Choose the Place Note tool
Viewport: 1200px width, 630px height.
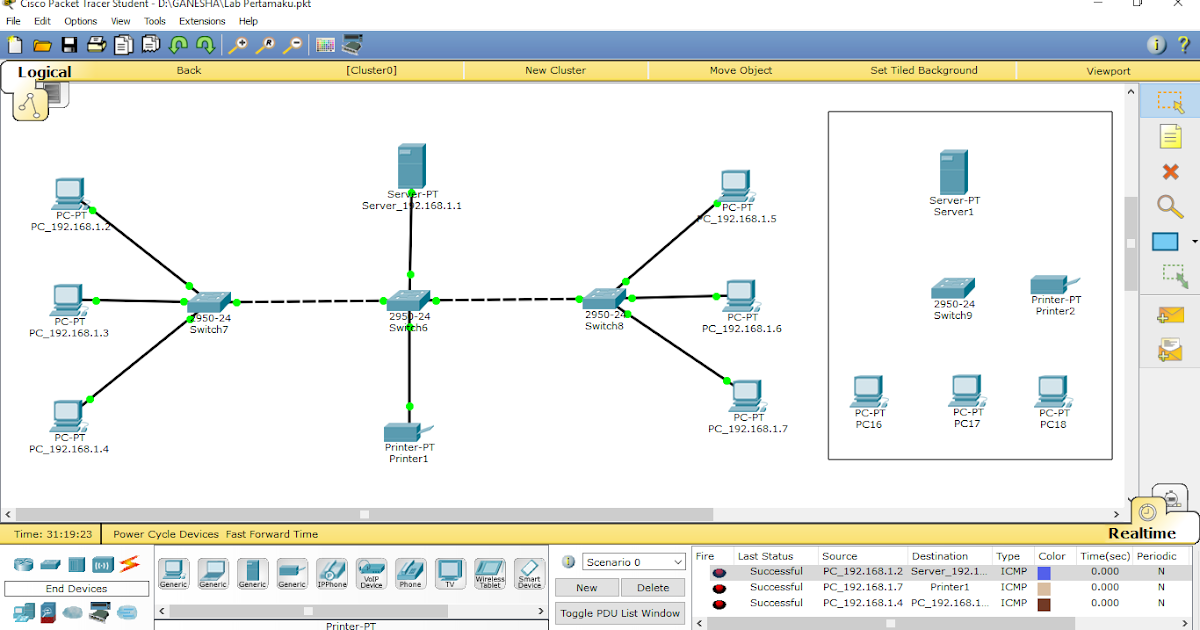(1170, 136)
